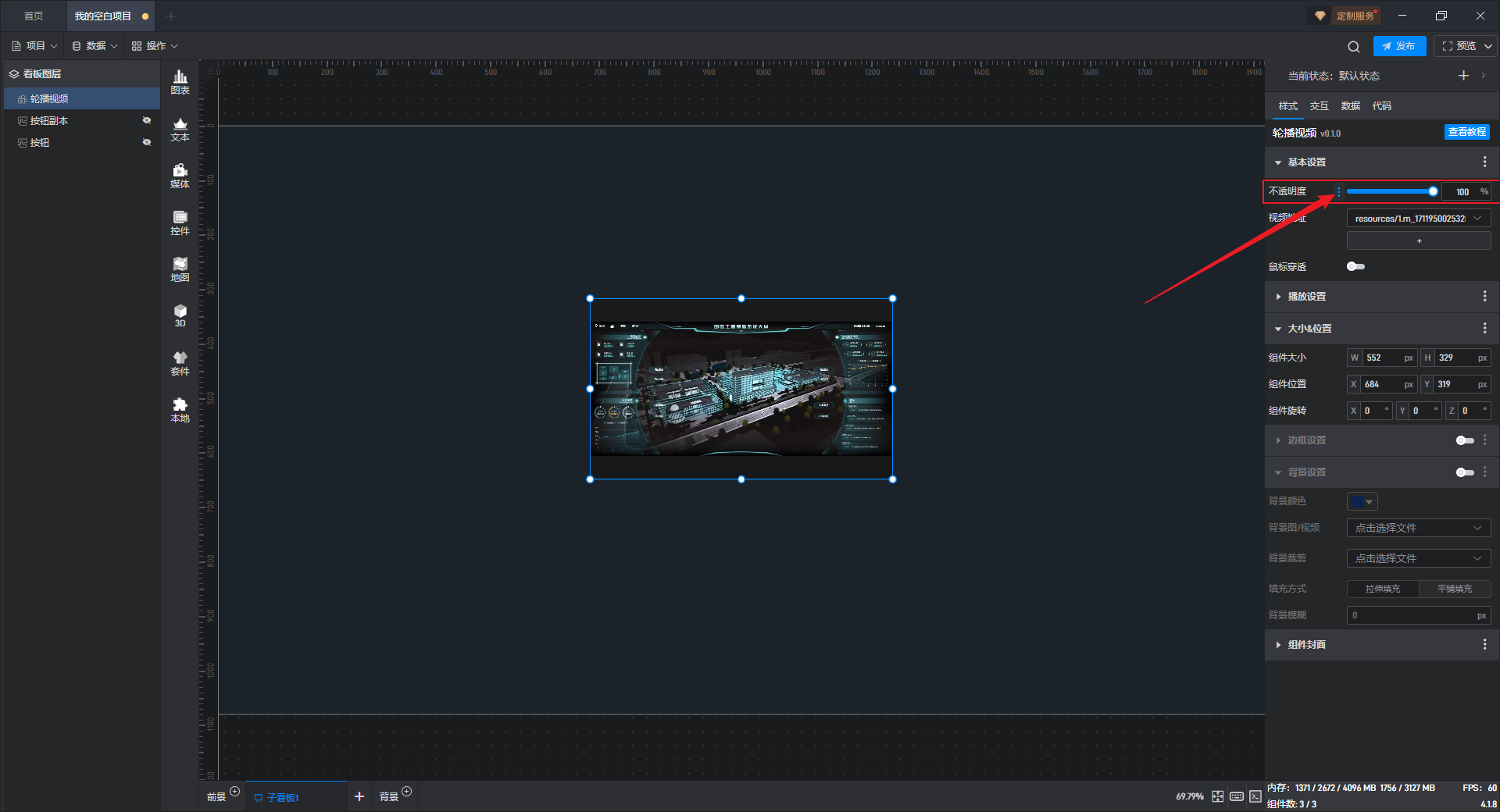The image size is (1500, 812).
Task: Click the 不透明度 opacity slider handle
Action: 1433,191
